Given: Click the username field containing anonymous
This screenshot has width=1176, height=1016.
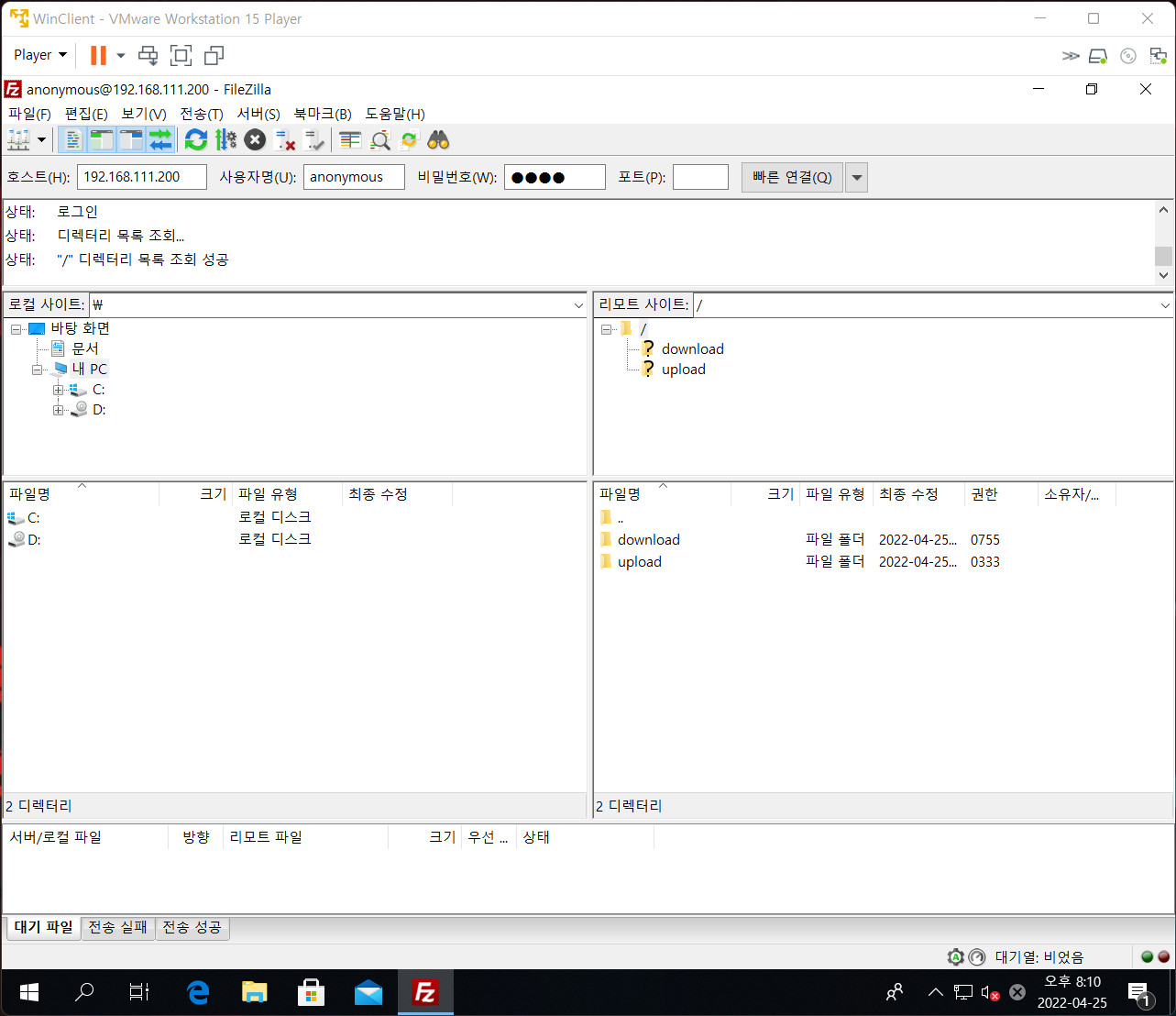Looking at the screenshot, I should pos(354,177).
